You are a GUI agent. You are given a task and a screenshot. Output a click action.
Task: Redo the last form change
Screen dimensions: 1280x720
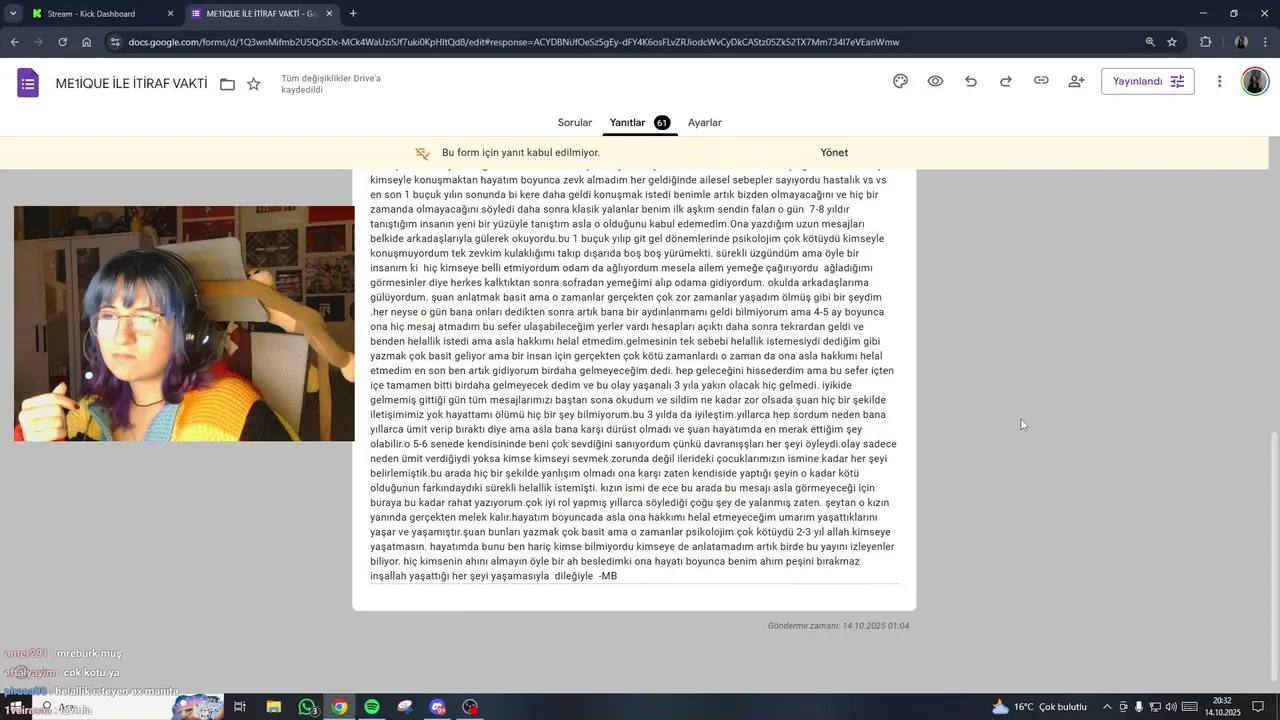click(x=1006, y=81)
